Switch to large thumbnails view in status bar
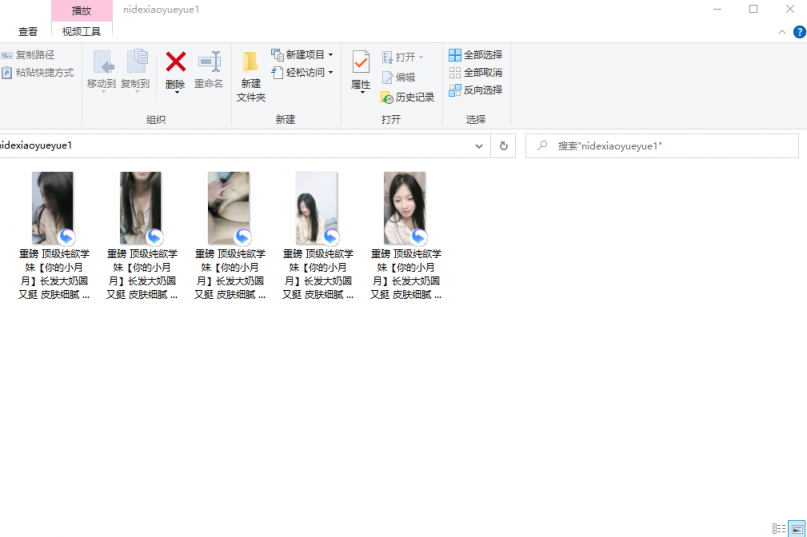 pos(796,528)
